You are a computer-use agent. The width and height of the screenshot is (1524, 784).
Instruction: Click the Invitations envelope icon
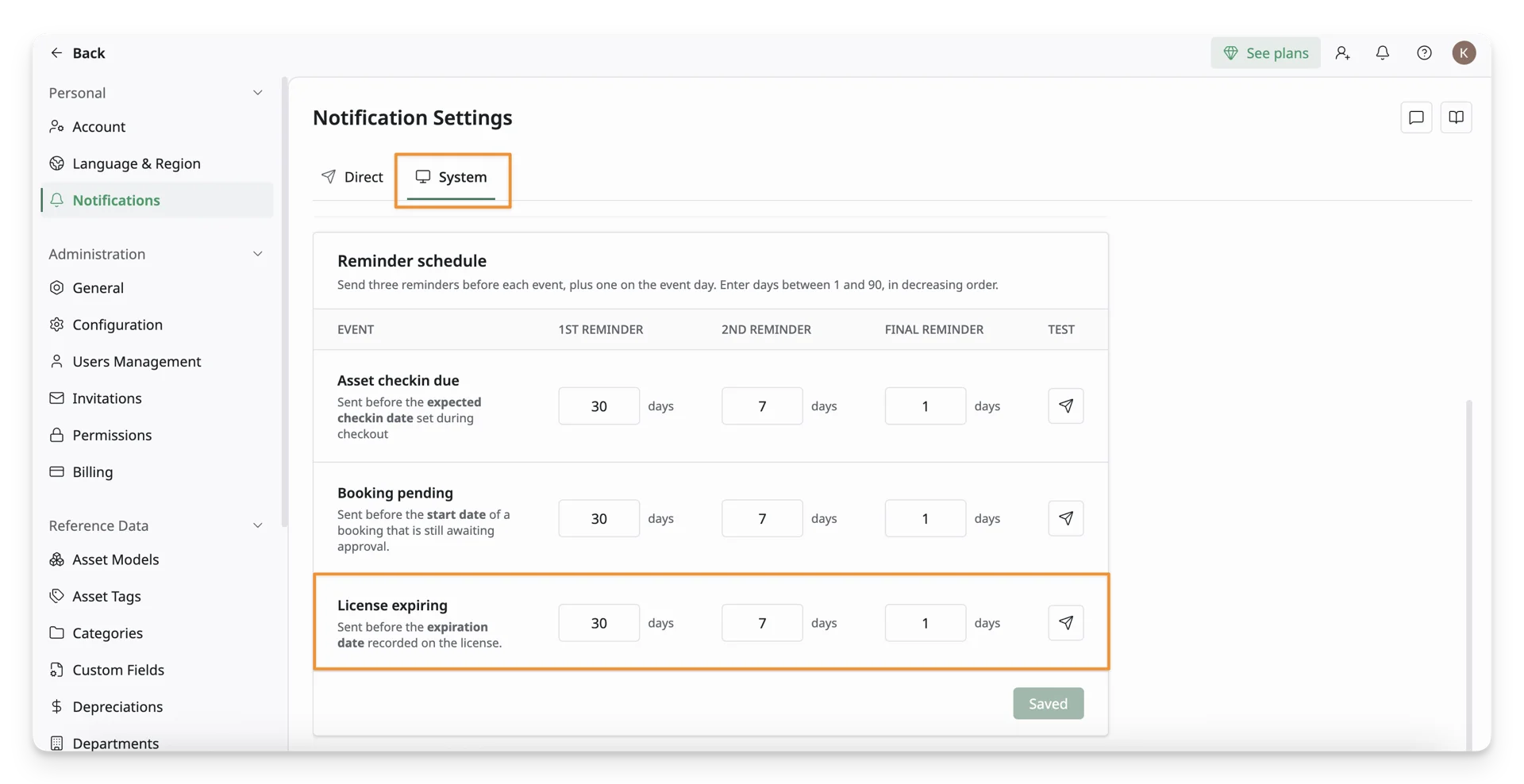(x=56, y=398)
